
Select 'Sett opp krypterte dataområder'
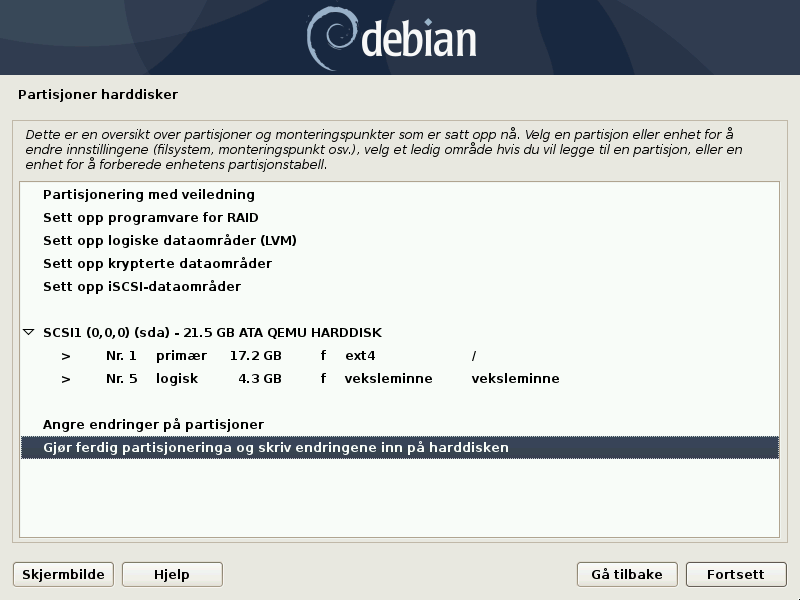point(157,264)
